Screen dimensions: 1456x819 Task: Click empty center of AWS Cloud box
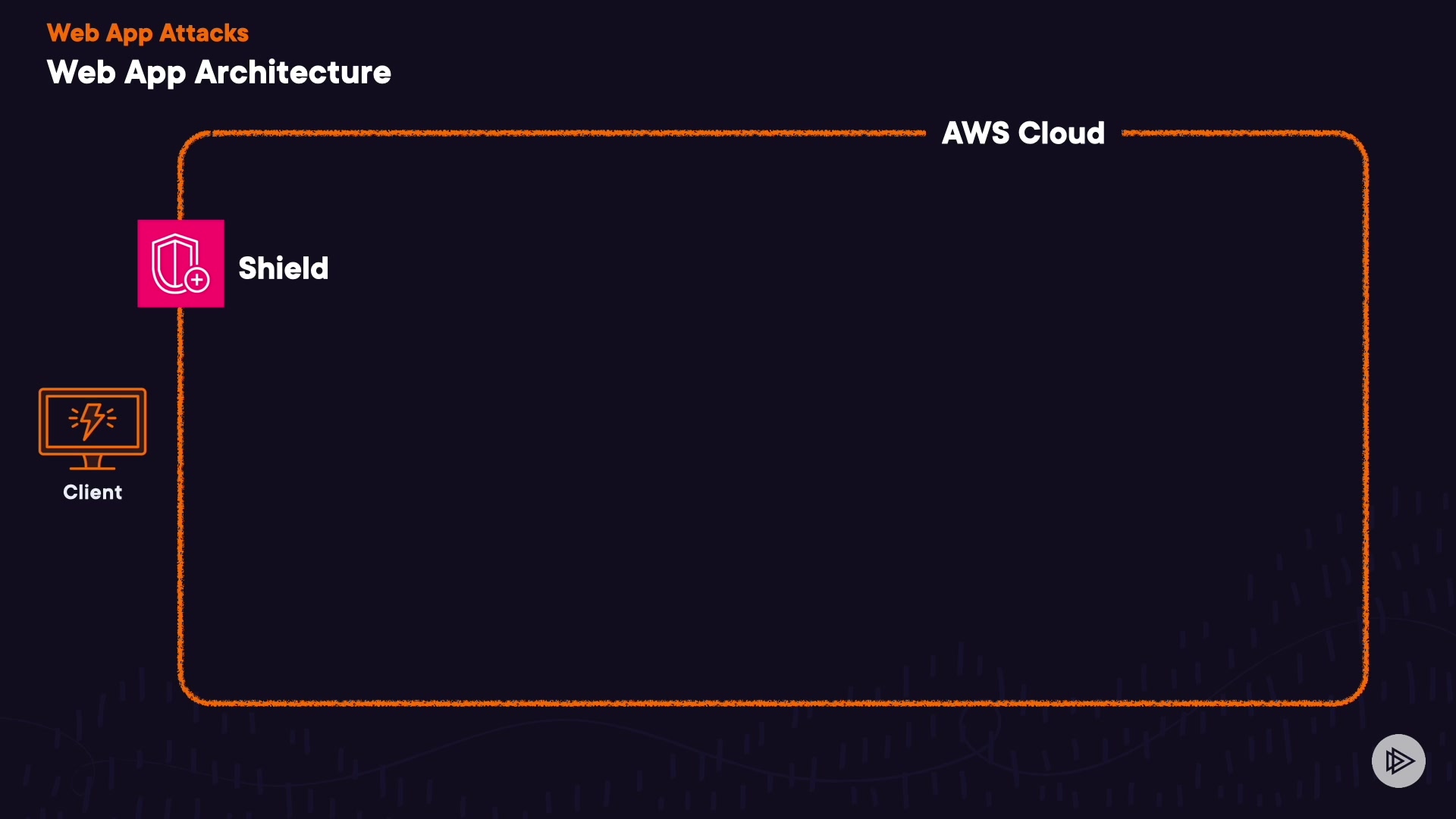click(x=773, y=425)
